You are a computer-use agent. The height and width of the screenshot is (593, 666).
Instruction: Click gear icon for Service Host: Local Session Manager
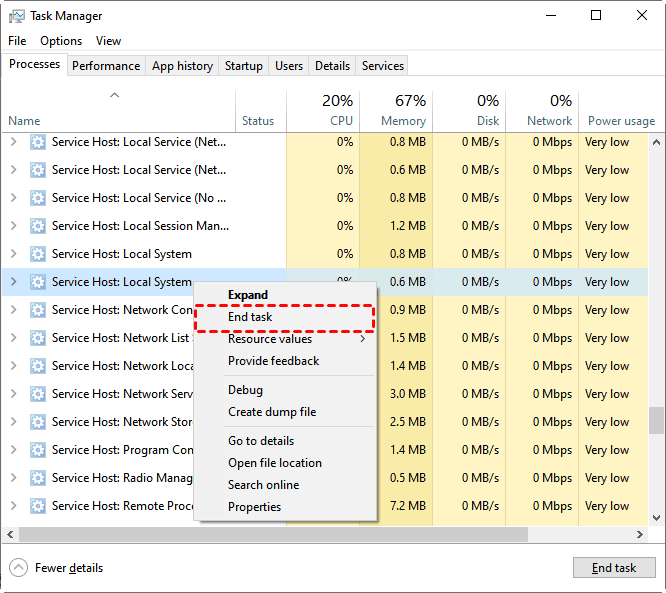point(38,226)
